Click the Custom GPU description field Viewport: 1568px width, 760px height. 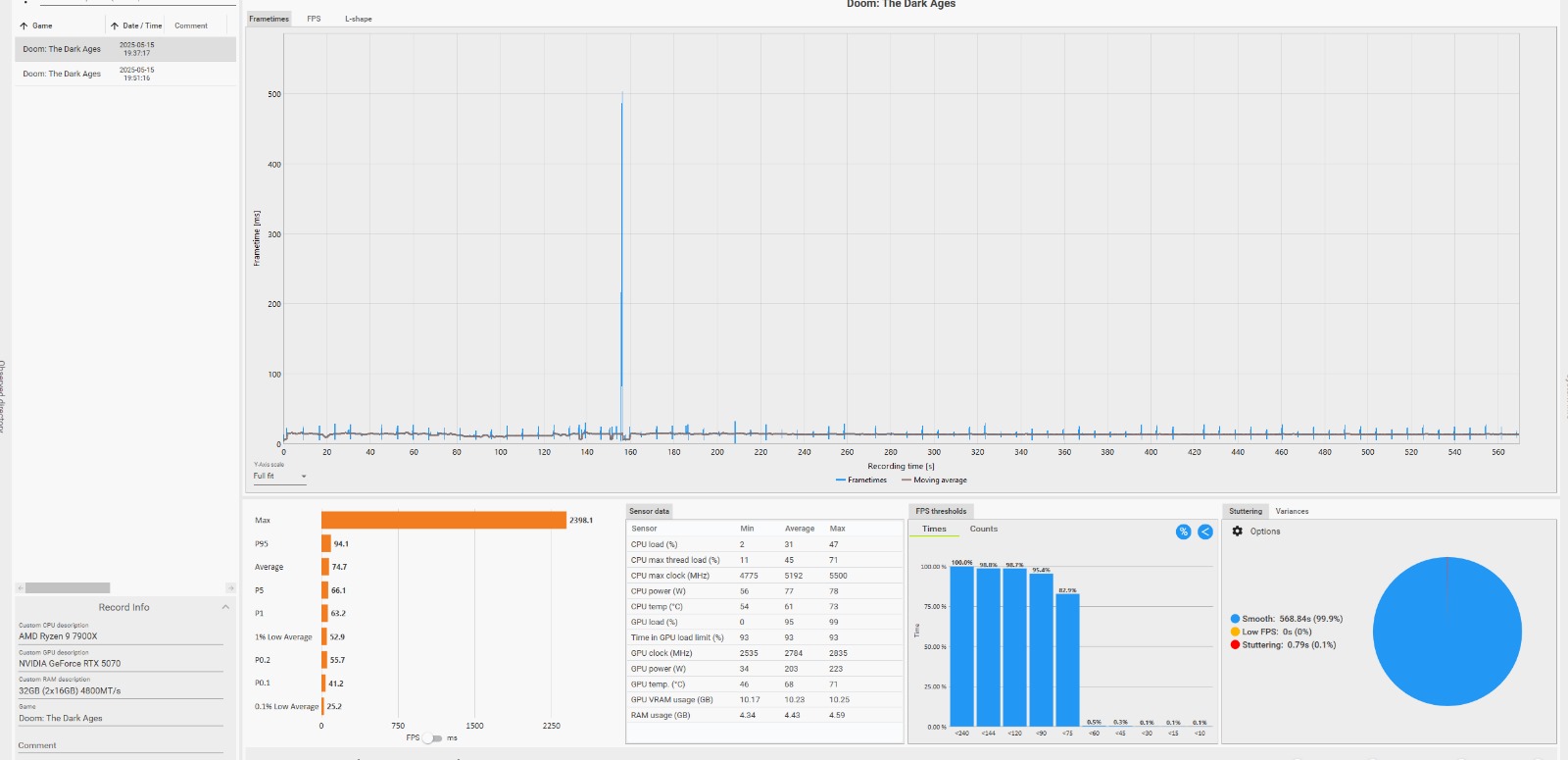(x=121, y=664)
